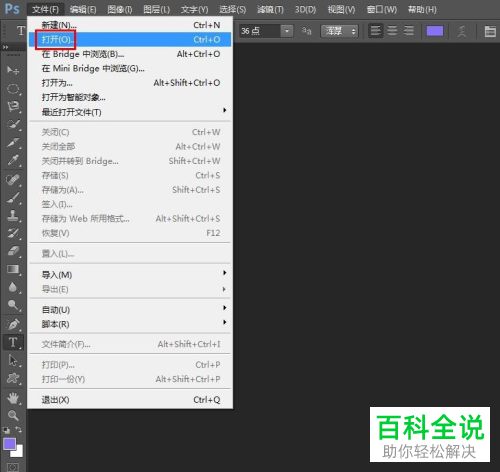Screen dimensions: 500x472
Task: Choose 在 Mini Bridge 中浏览(G)... entry
Action: coord(130,68)
